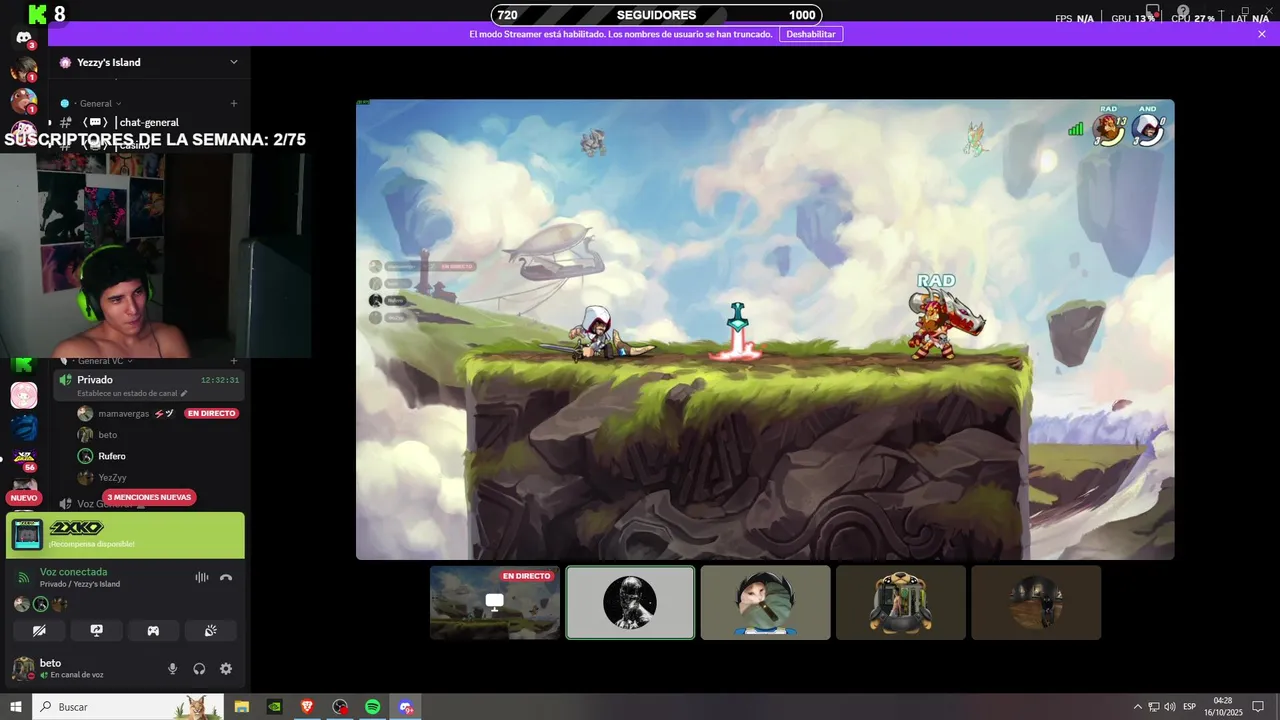
Task: Mute microphone in user panel
Action: [x=172, y=669]
